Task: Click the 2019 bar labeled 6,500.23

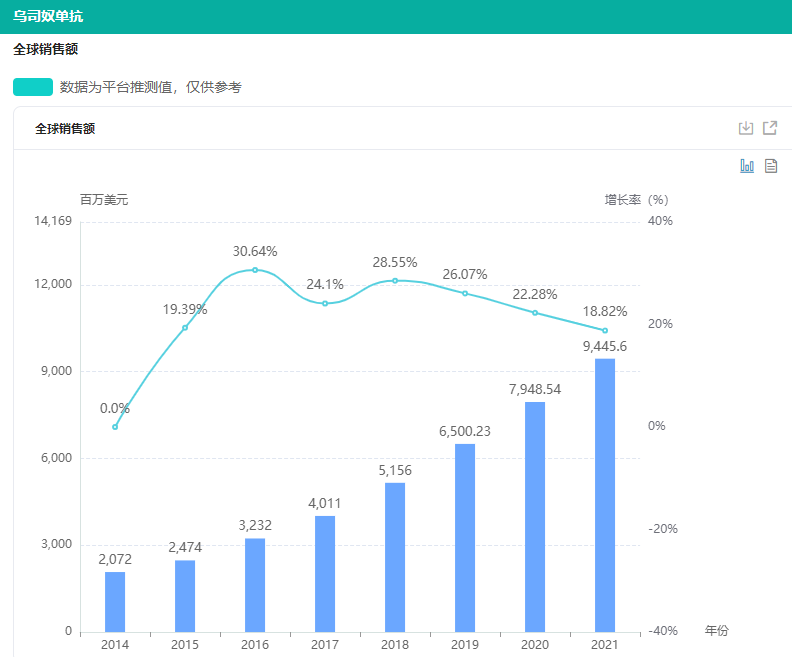Action: [x=465, y=537]
